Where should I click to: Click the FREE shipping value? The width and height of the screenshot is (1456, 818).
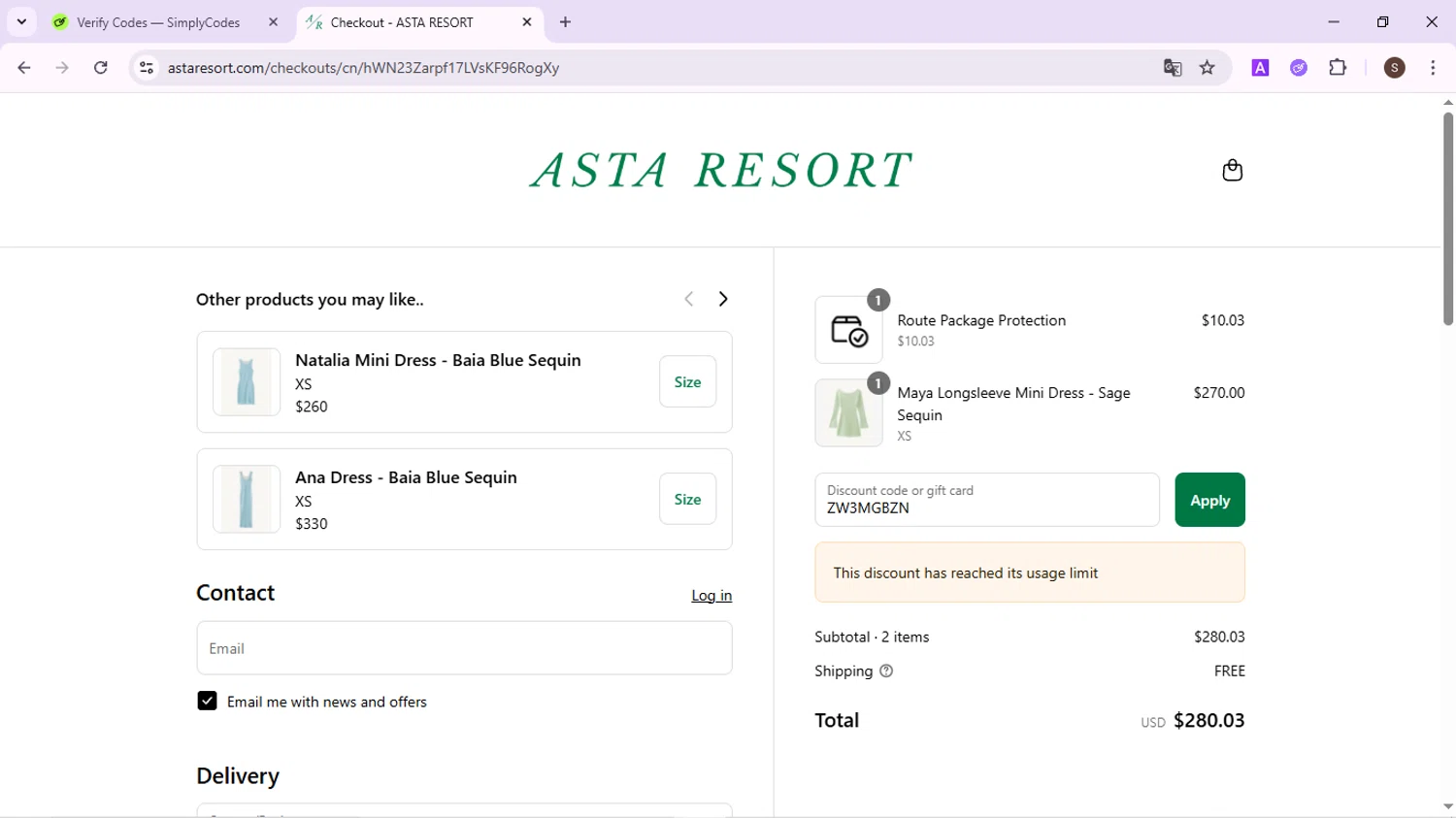click(1229, 671)
